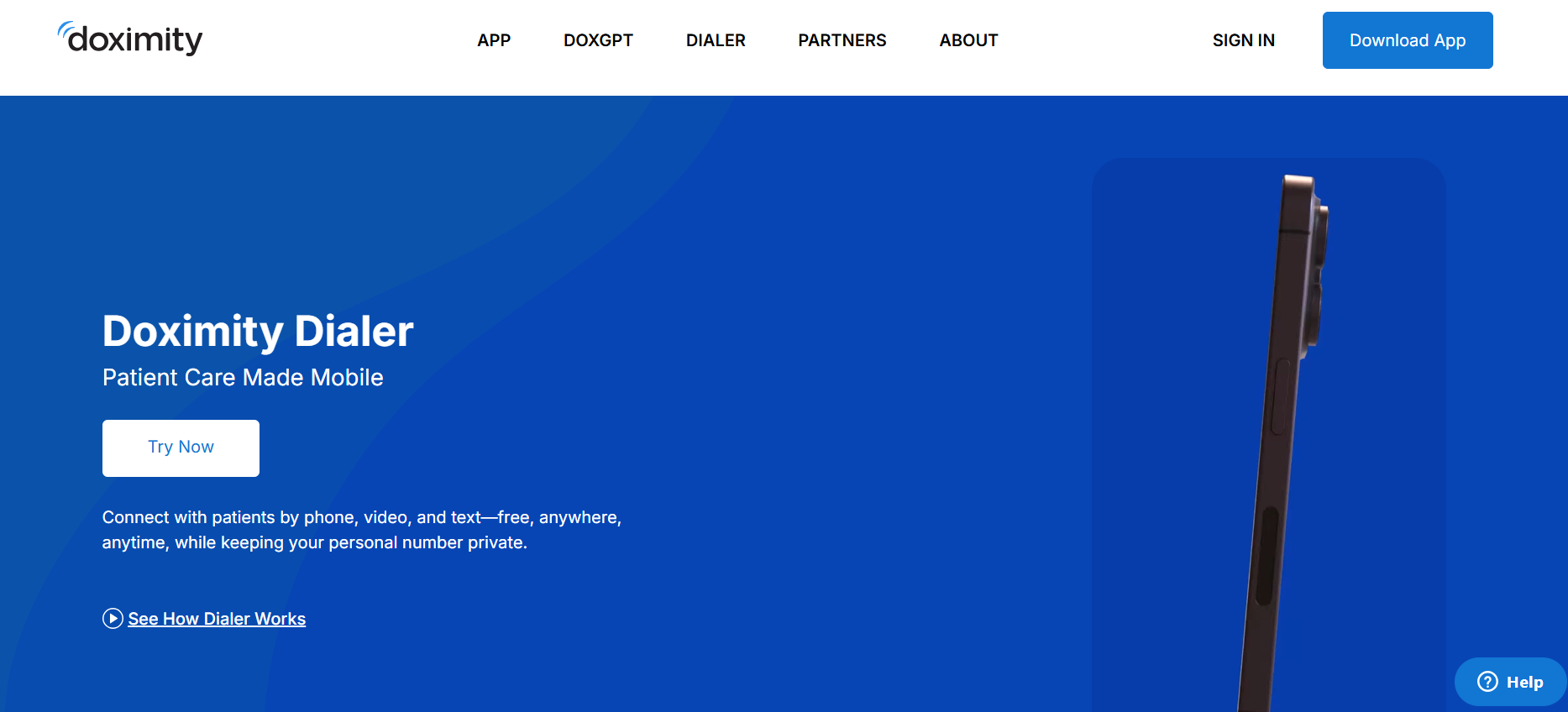Click the Download App button

[x=1408, y=40]
